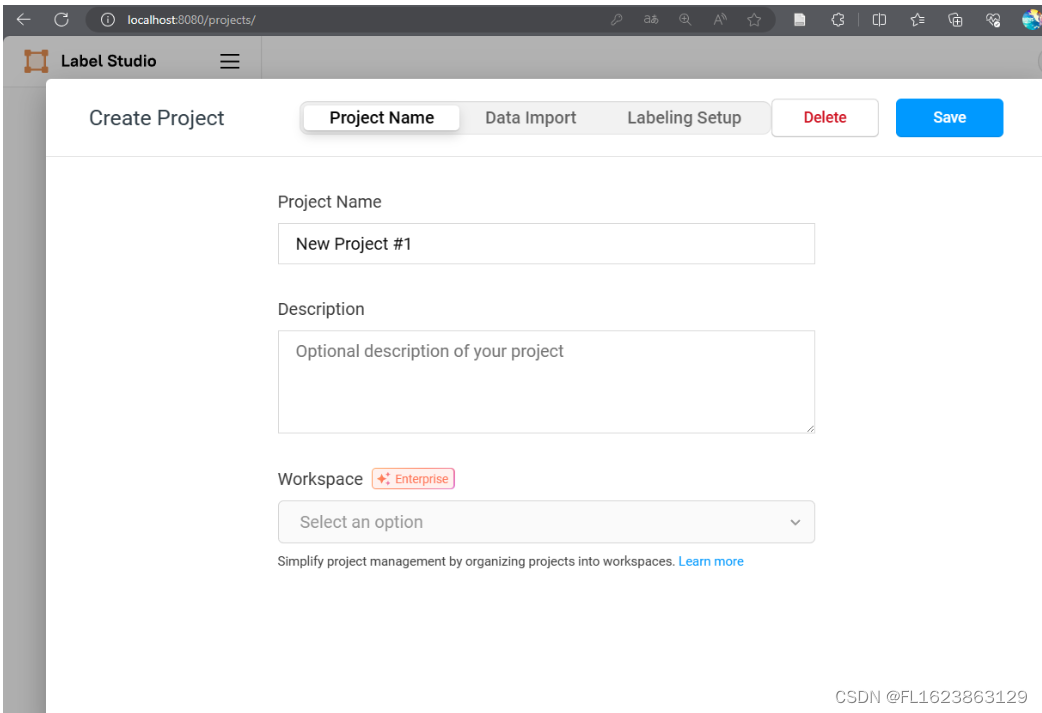
Task: Toggle the split screen icon
Action: (x=879, y=19)
